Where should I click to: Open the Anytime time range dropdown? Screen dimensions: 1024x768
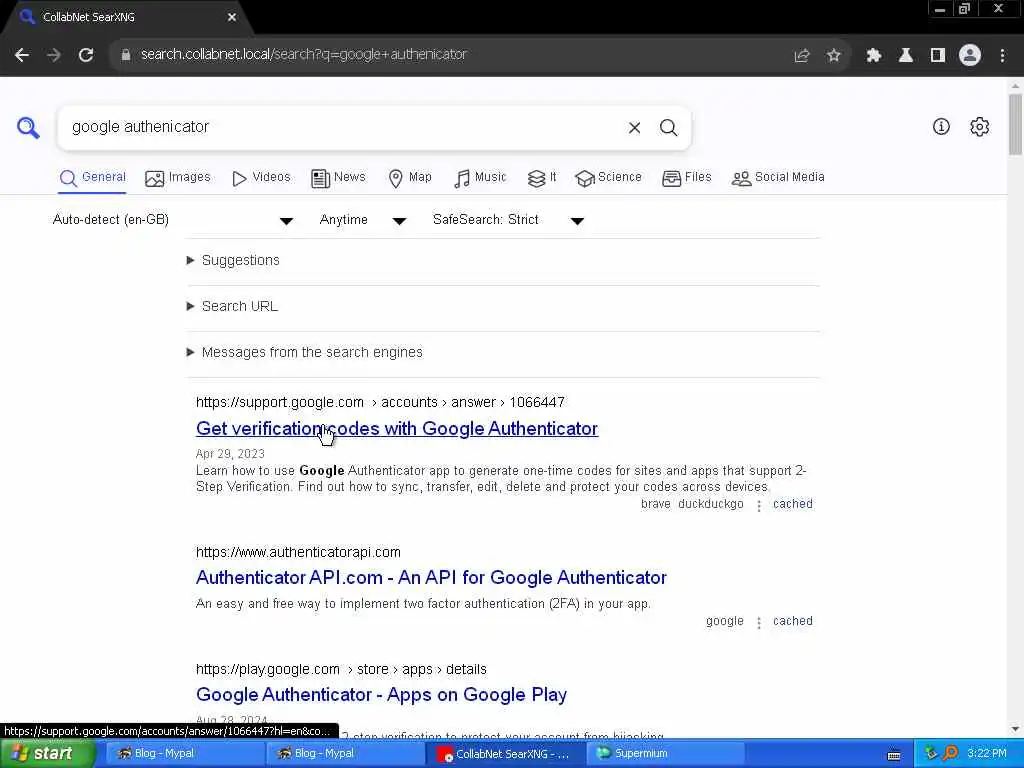[x=363, y=220]
